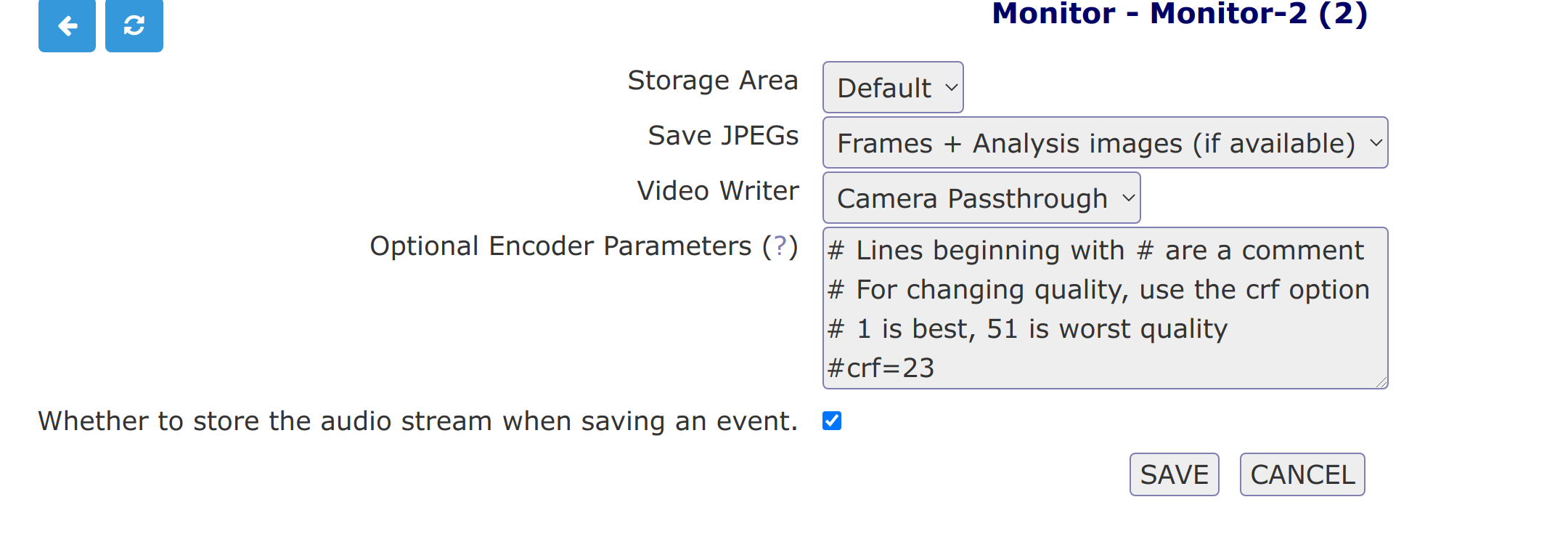Click the CANCEL button
Screen dimensions: 1568x550
[1302, 474]
